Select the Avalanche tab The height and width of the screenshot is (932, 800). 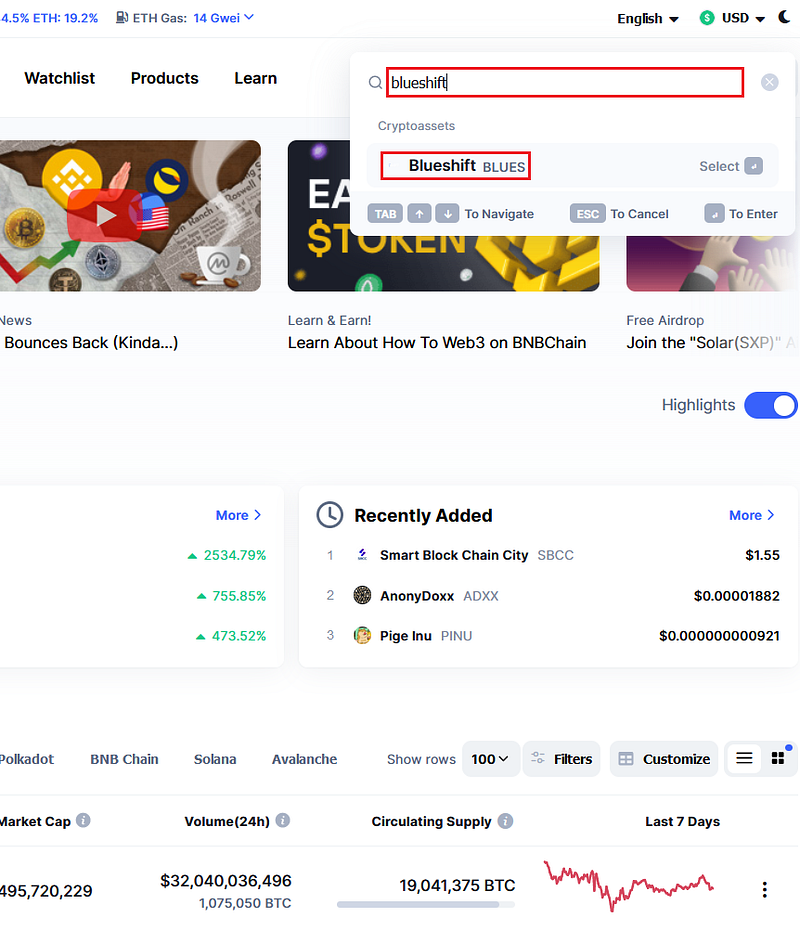point(304,759)
